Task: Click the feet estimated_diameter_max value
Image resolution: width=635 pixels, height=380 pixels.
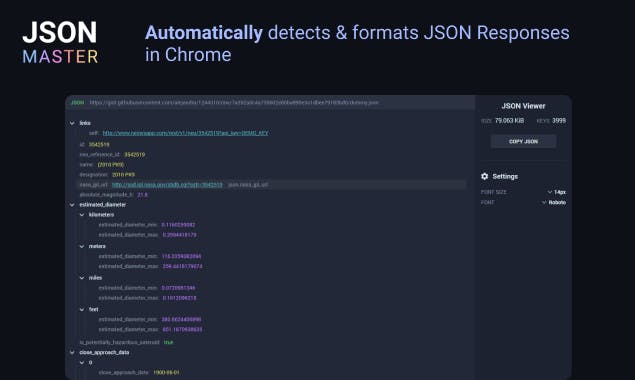Action: [182, 330]
